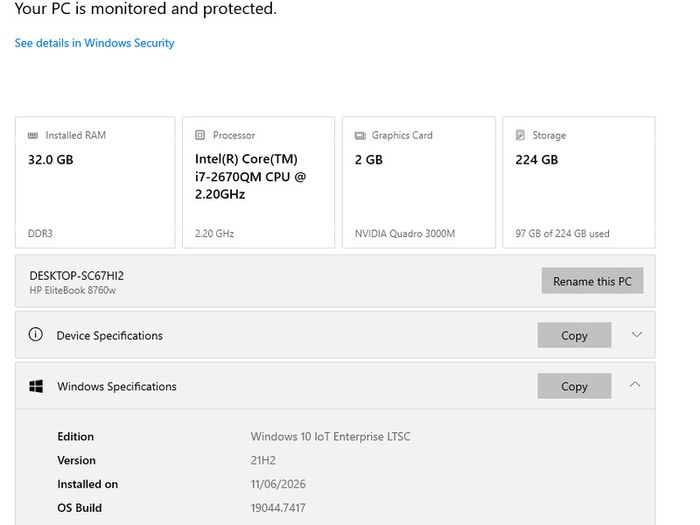
Task: Click the Processor chip icon
Action: [x=200, y=135]
